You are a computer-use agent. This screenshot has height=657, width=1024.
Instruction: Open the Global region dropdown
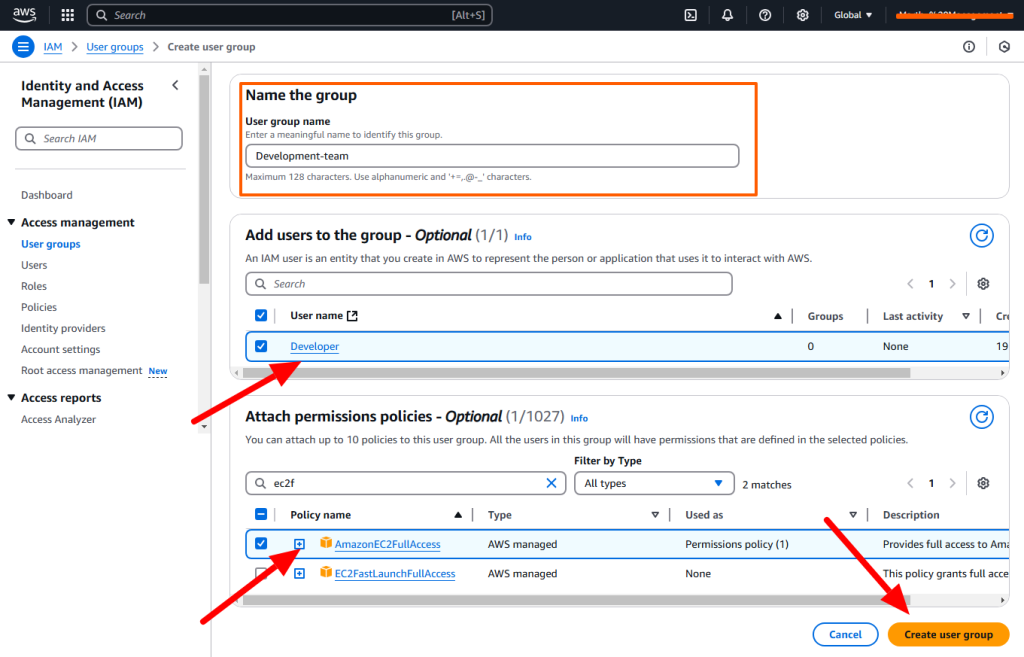point(852,15)
